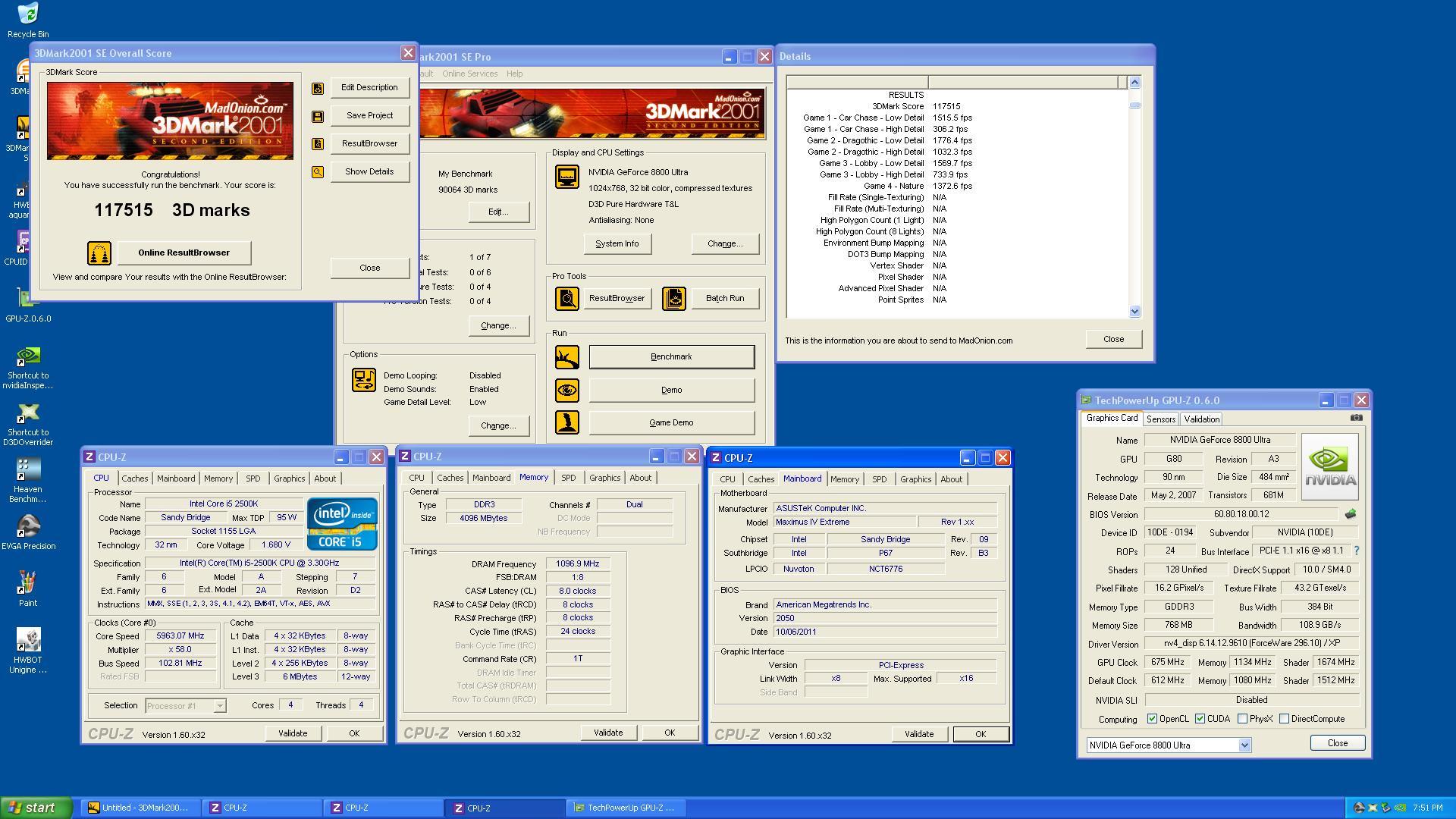
Task: Click the Bus Interface question mark in GPU-Z
Action: [x=1357, y=551]
